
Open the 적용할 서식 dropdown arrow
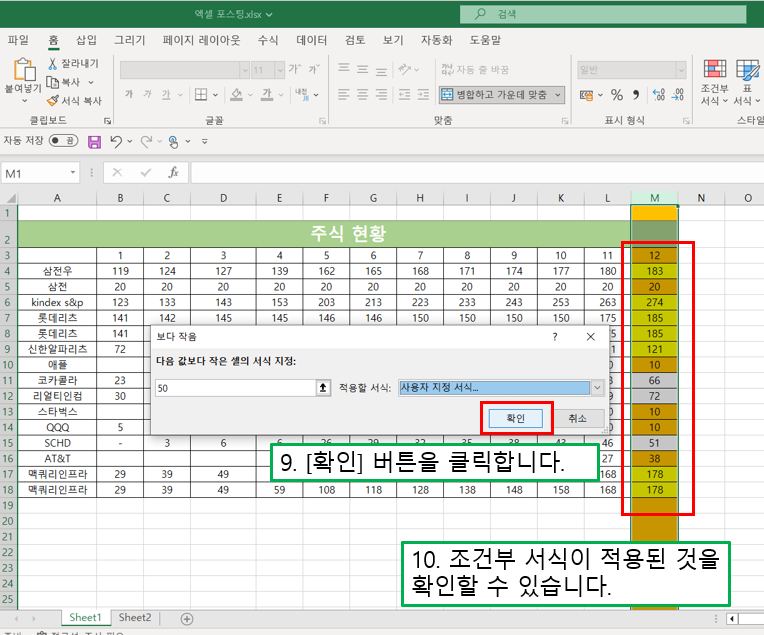597,388
